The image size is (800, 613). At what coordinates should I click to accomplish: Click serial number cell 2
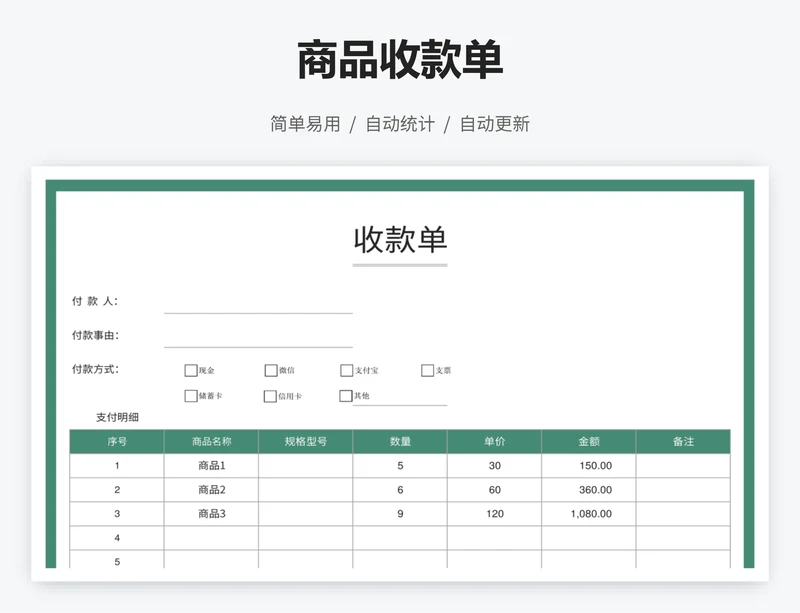[117, 490]
